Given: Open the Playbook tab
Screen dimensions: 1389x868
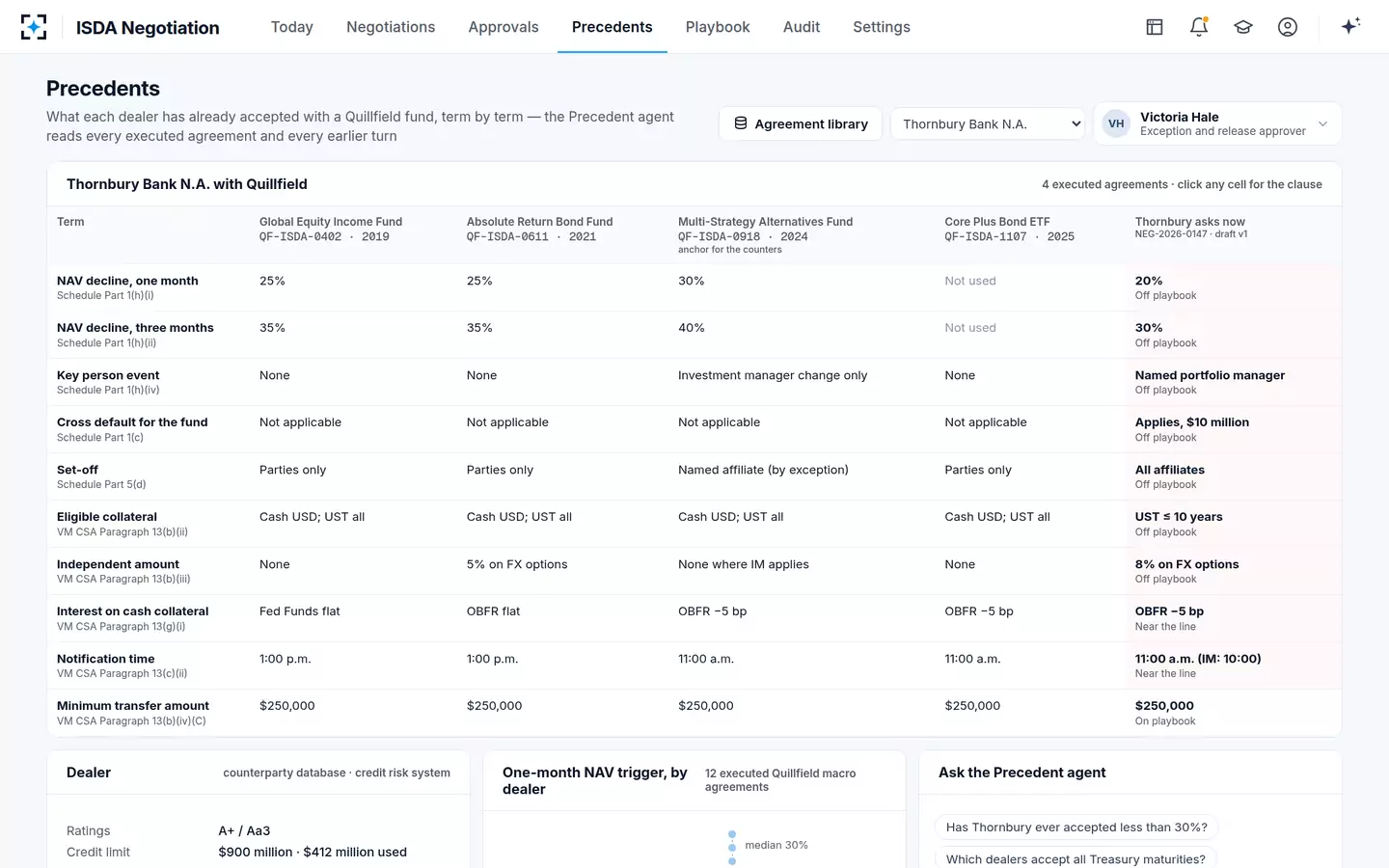Looking at the screenshot, I should [718, 27].
